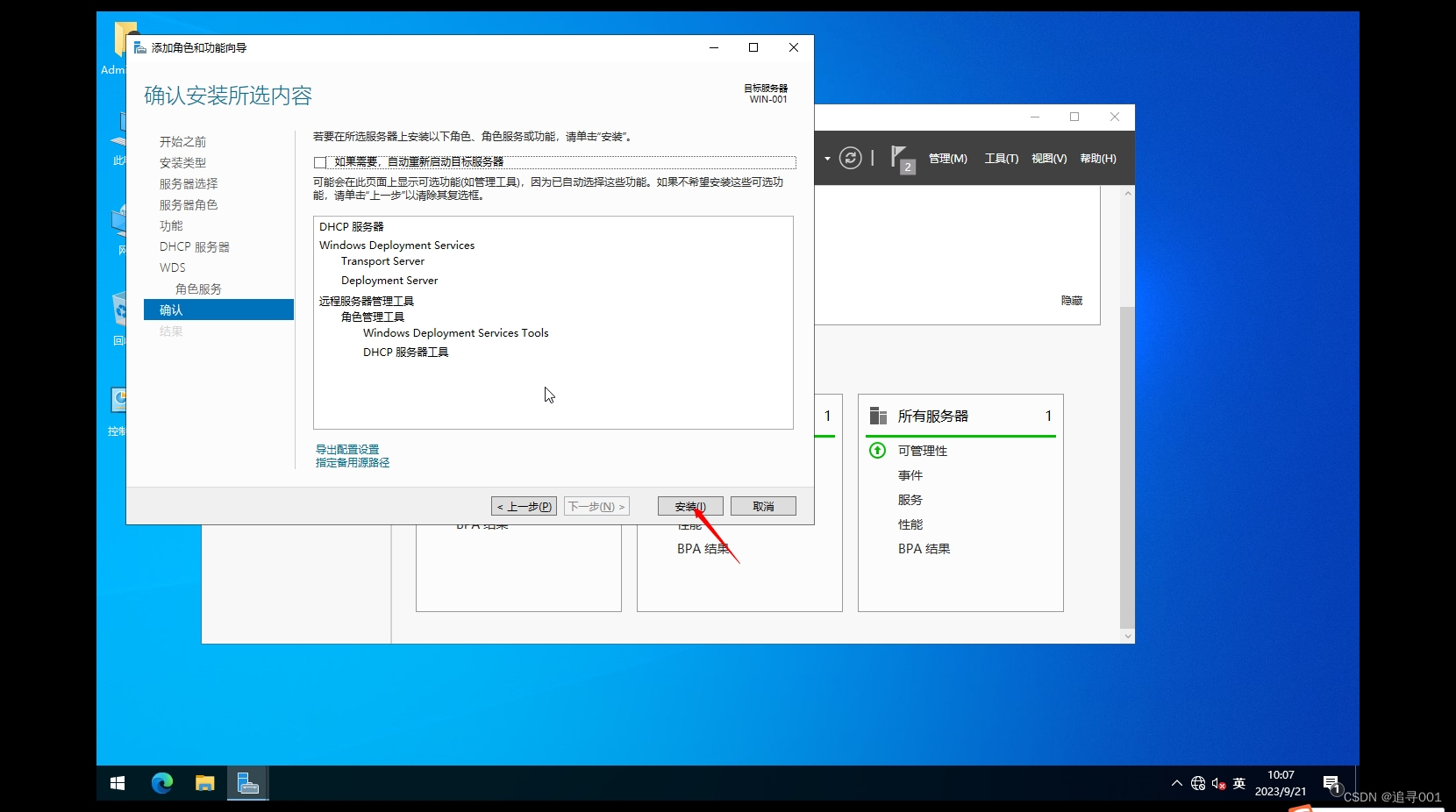Select 功能 wizard step
The image size is (1456, 812).
(x=171, y=225)
